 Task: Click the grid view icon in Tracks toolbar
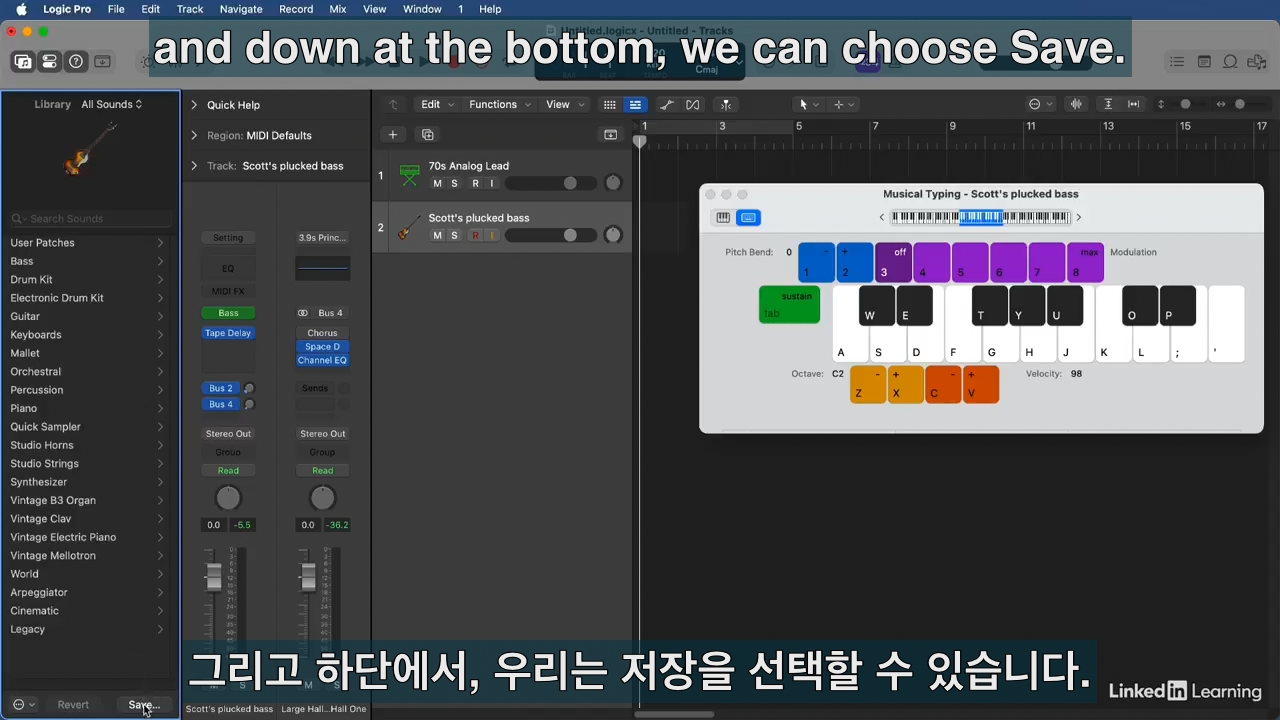click(x=609, y=104)
